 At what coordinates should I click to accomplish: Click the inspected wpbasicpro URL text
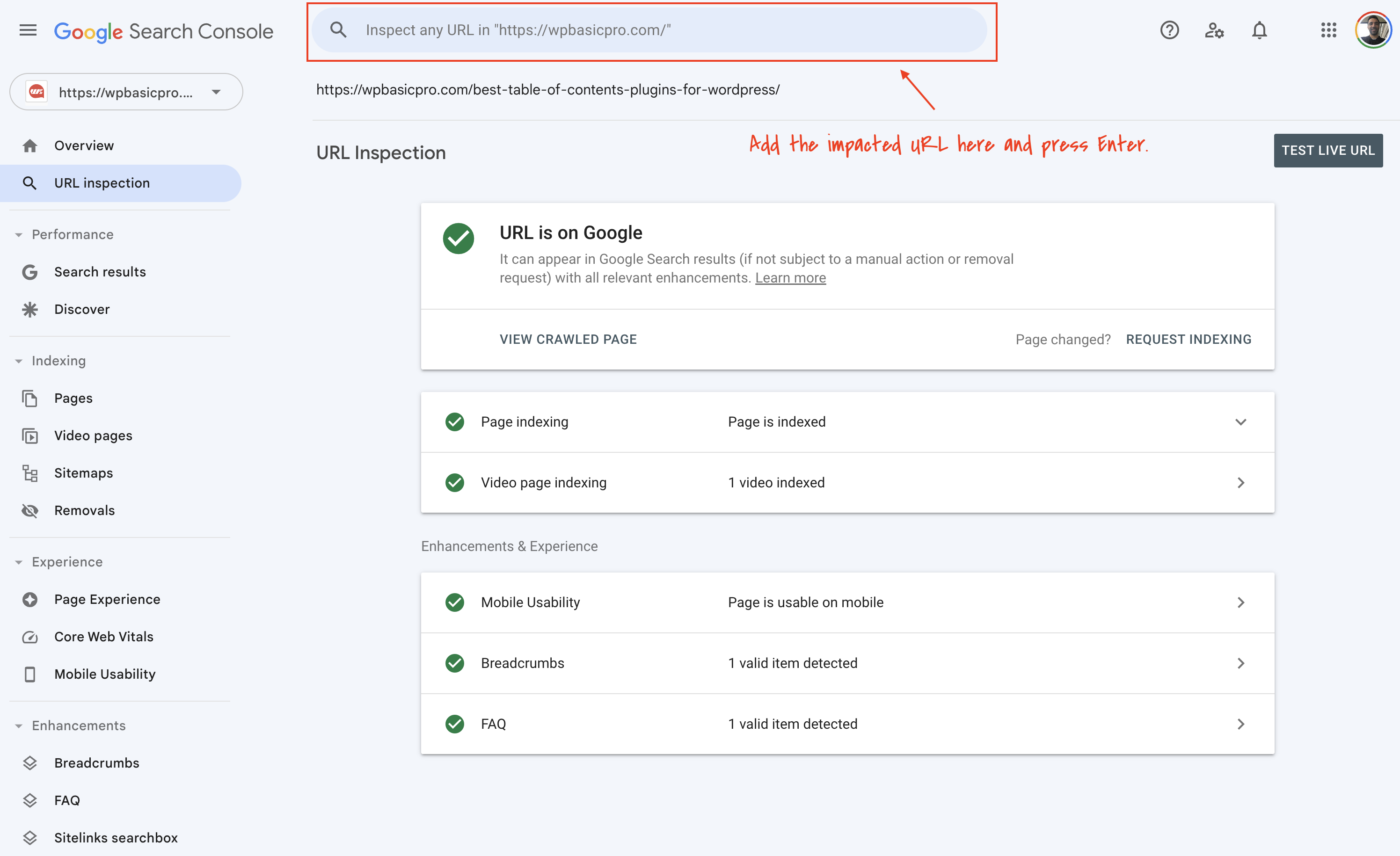click(548, 90)
